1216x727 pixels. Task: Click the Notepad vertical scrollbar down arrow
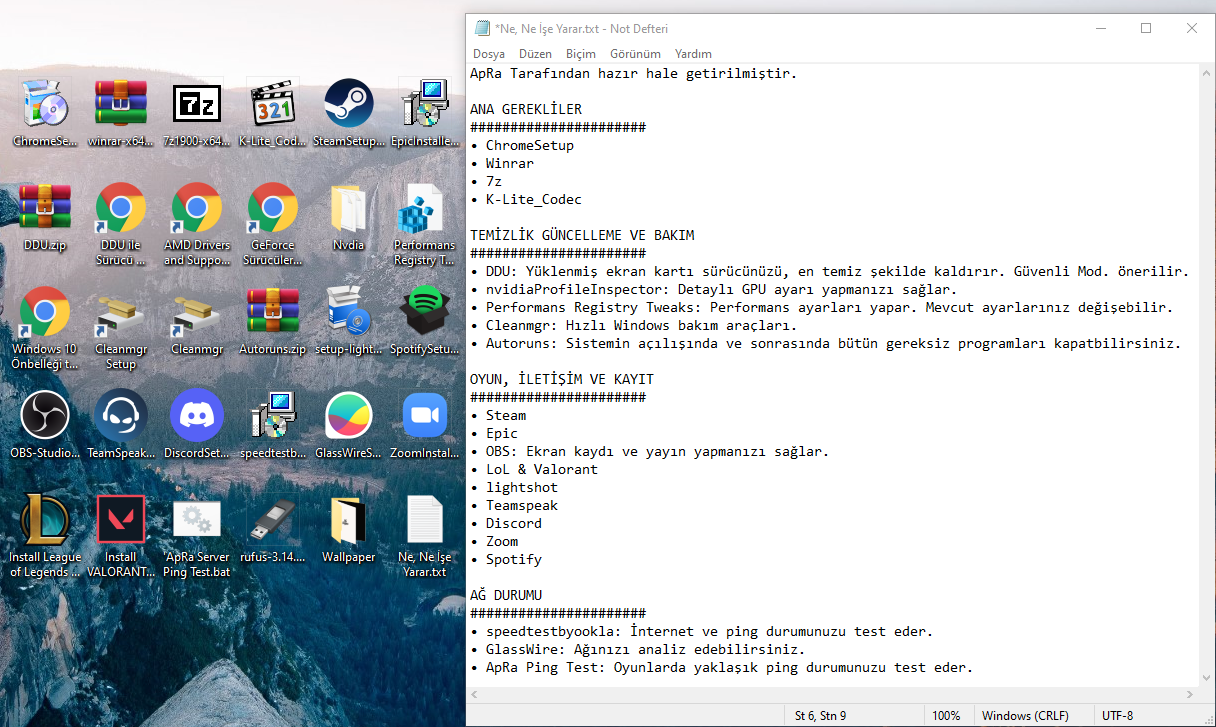tap(1206, 678)
